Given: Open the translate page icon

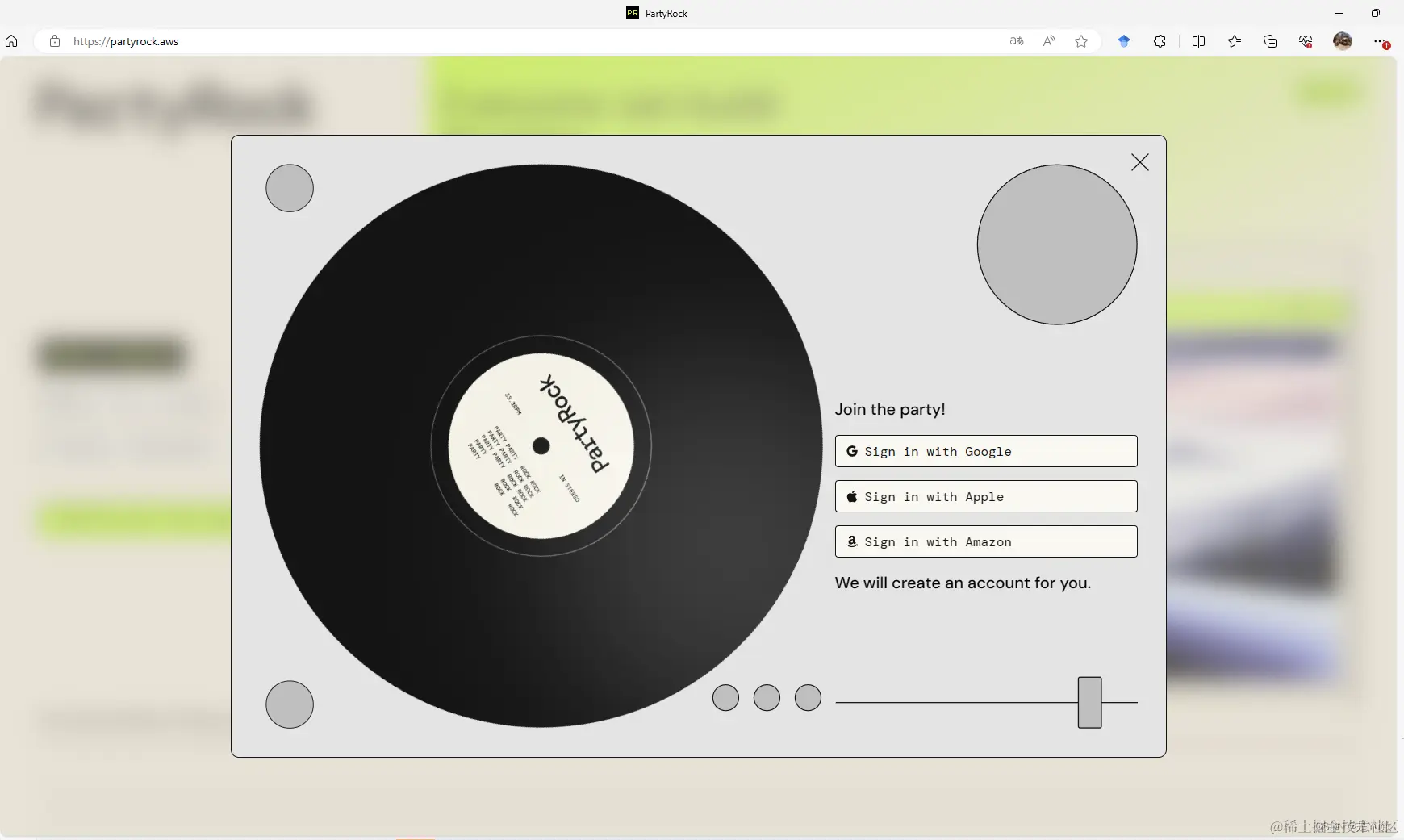Looking at the screenshot, I should [1017, 41].
